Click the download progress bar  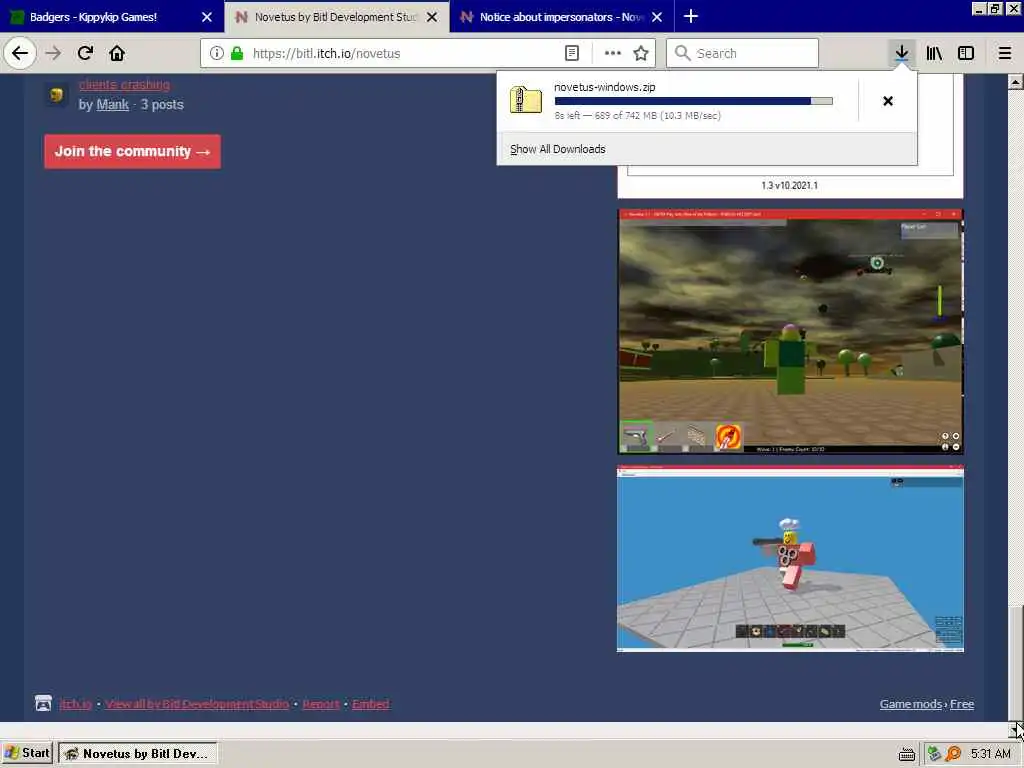click(694, 101)
